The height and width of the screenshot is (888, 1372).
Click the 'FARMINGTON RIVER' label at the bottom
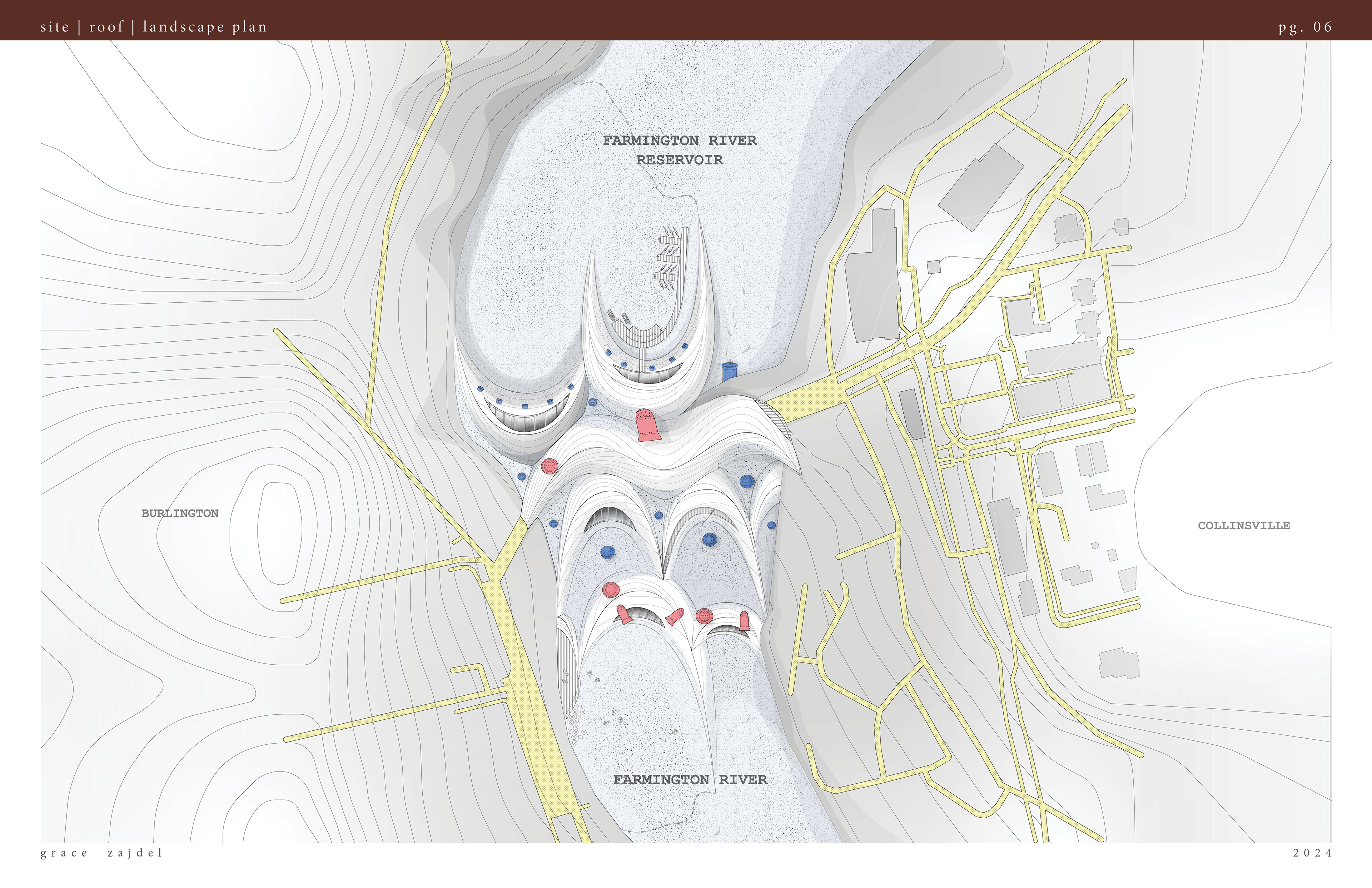690,780
